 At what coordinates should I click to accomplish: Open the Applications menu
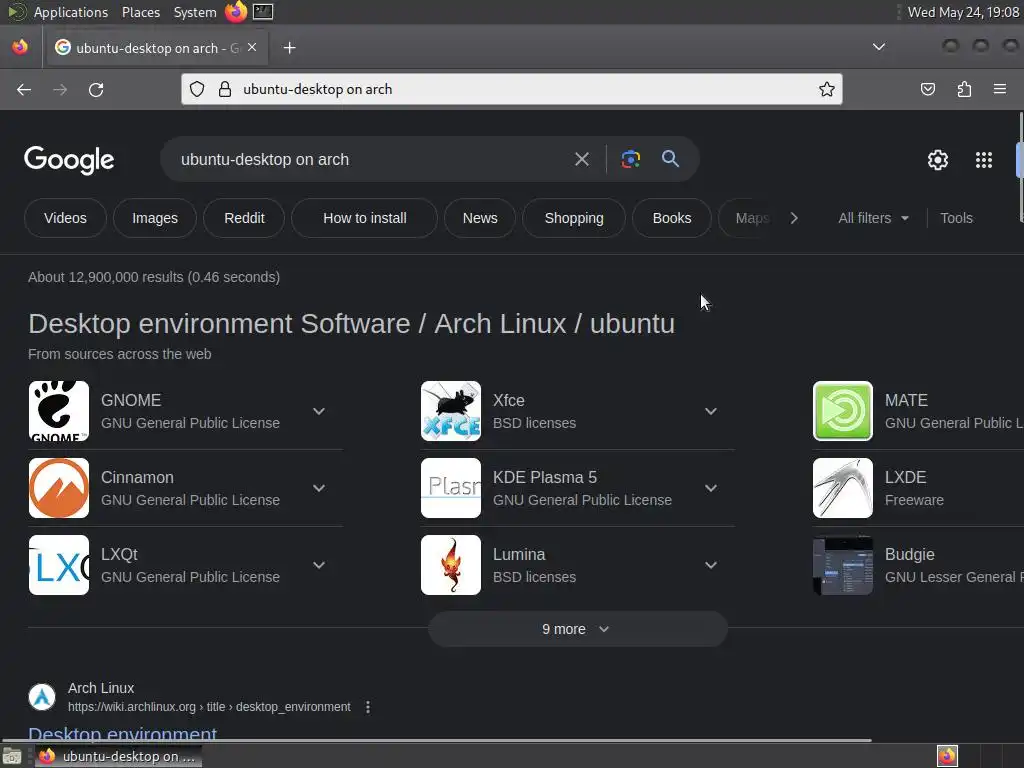[x=71, y=12]
